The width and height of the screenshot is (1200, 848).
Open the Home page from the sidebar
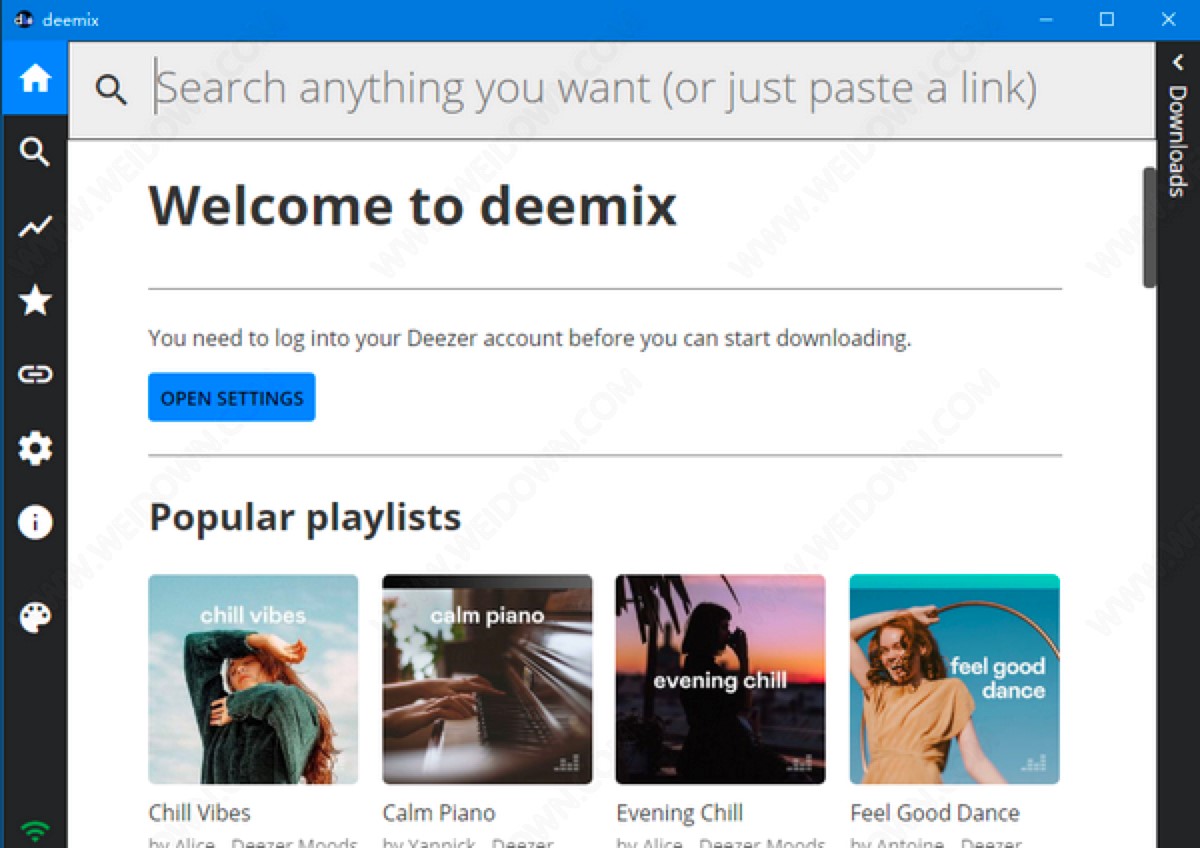[x=35, y=80]
